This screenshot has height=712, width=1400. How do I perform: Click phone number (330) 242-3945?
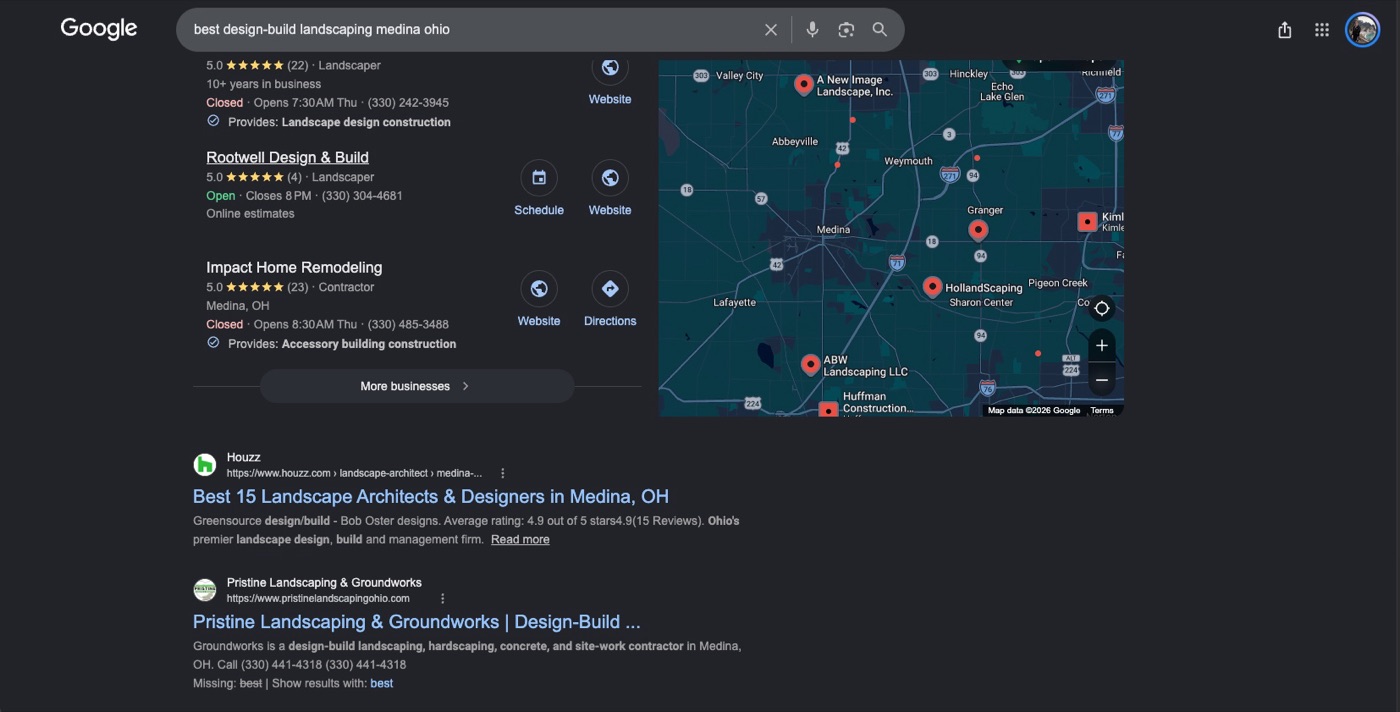408,103
